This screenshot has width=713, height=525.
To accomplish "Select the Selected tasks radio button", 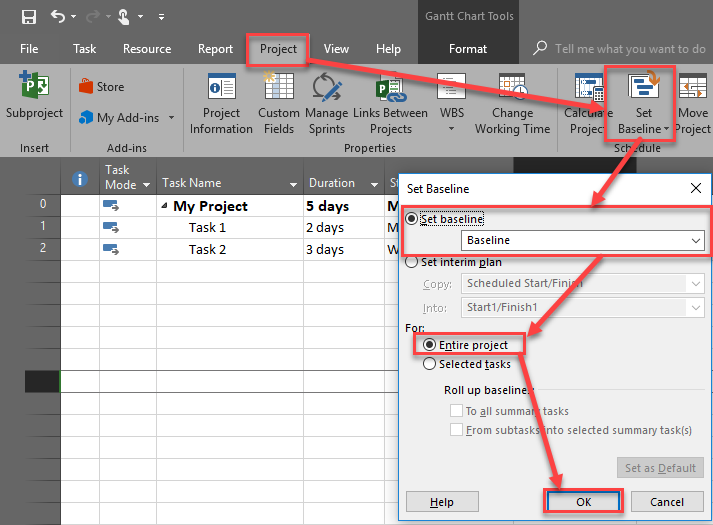I will [x=430, y=365].
